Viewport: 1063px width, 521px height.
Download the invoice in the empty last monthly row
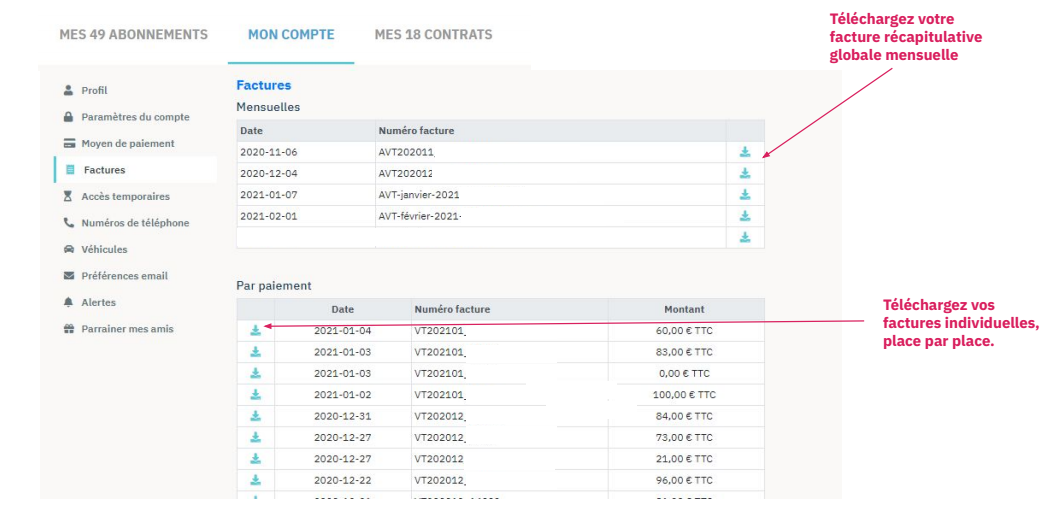coord(745,237)
